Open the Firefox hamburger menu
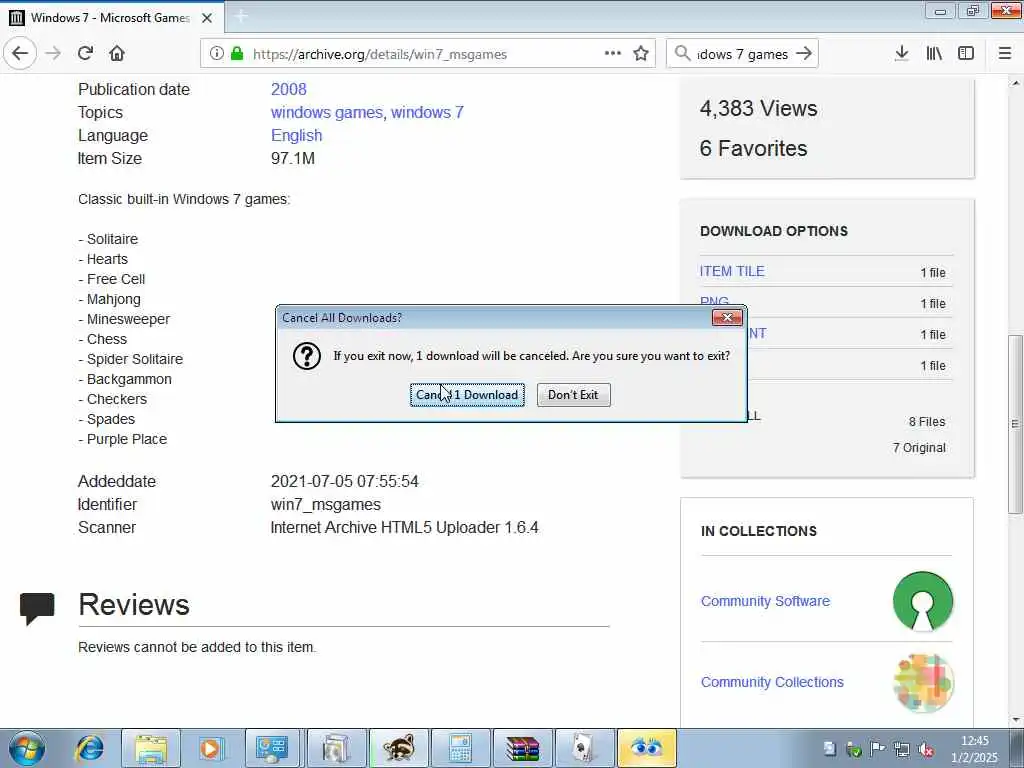Screen dimensions: 1024x768 (1005, 54)
